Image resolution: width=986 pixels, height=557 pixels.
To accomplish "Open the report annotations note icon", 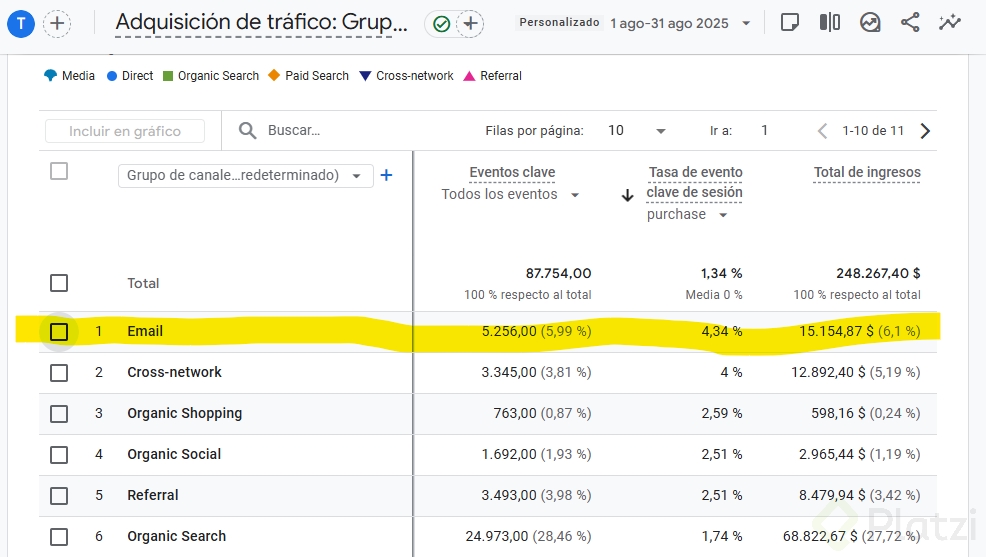I will coord(790,22).
